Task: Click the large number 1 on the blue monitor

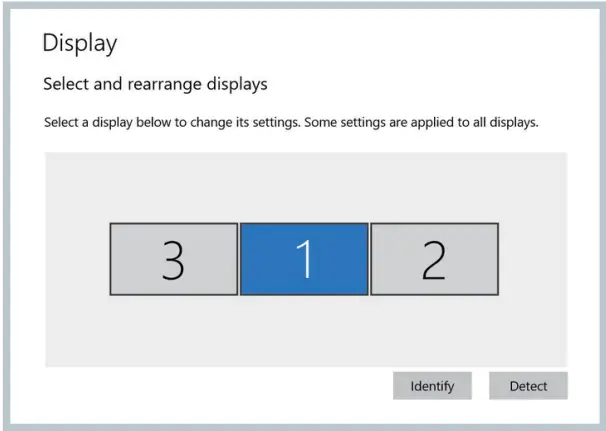Action: [304, 259]
